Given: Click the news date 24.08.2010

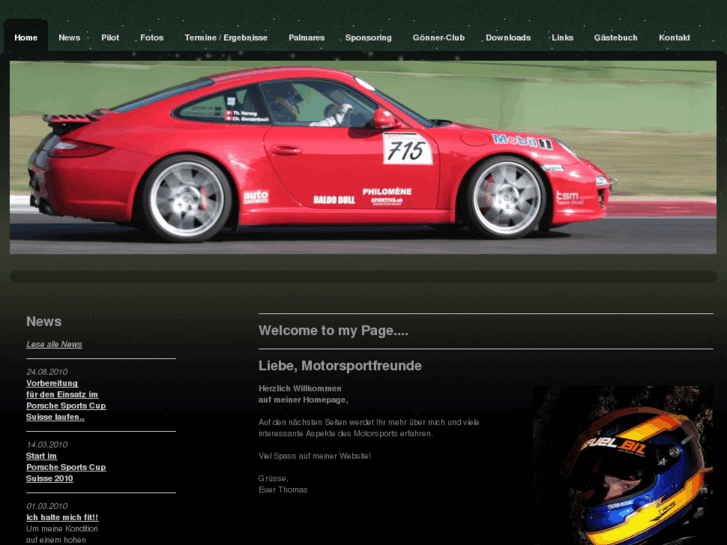Looking at the screenshot, I should coord(47,372).
